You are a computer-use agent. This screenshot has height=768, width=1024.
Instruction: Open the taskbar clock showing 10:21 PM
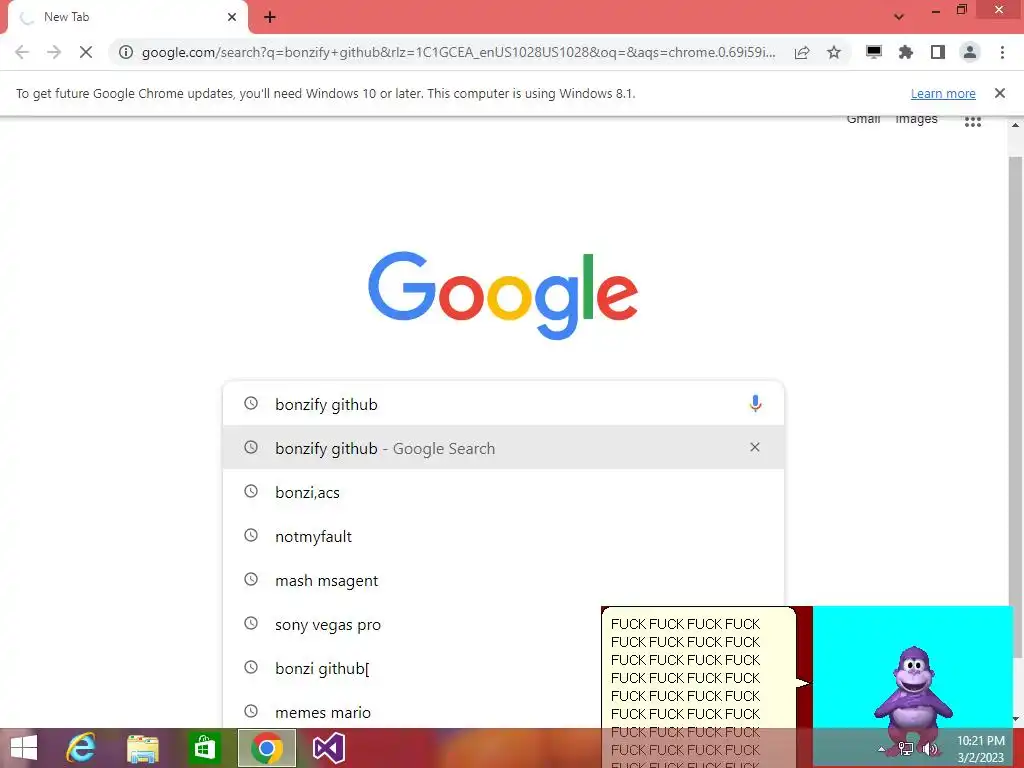click(x=981, y=749)
